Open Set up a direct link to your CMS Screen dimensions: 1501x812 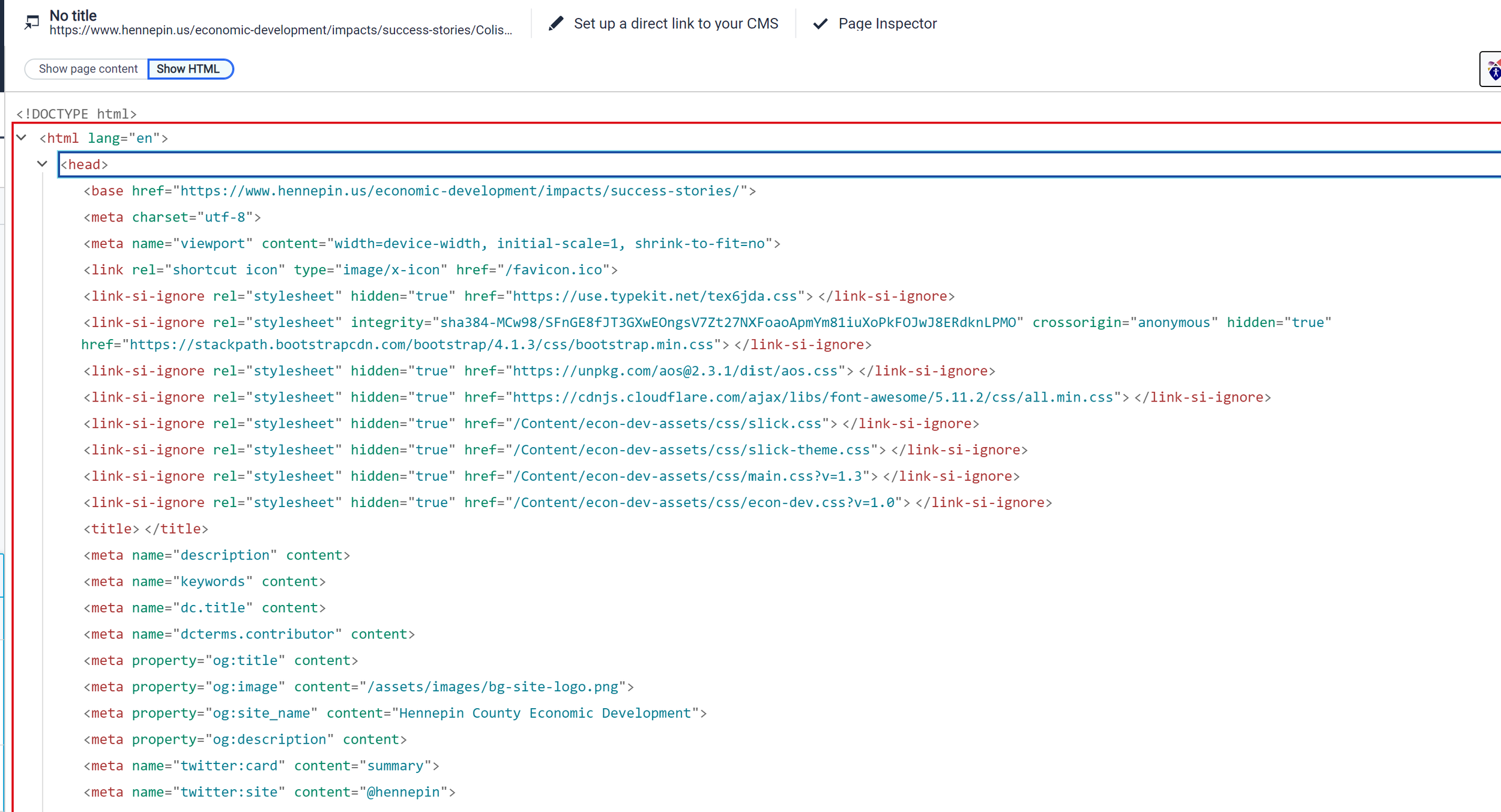(675, 23)
